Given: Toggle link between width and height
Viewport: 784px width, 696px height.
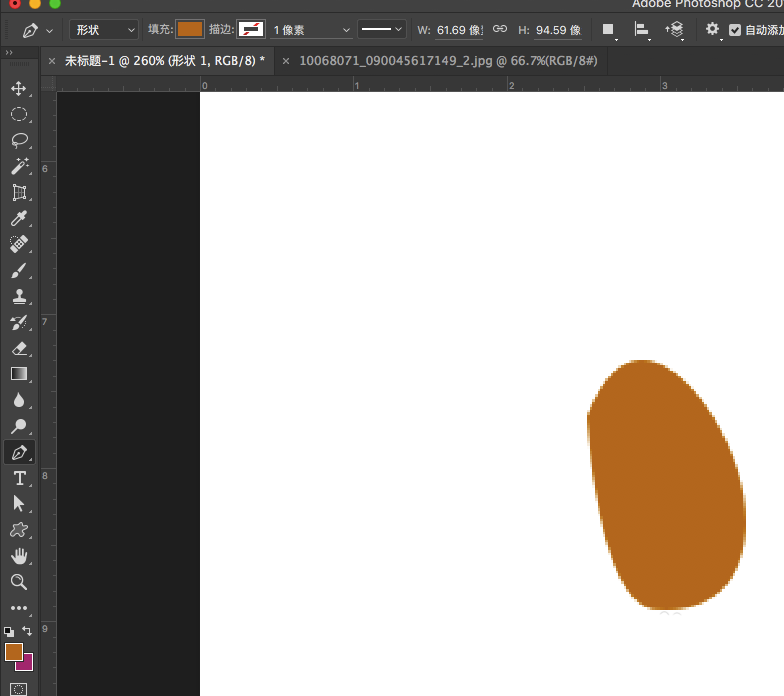Looking at the screenshot, I should click(500, 30).
